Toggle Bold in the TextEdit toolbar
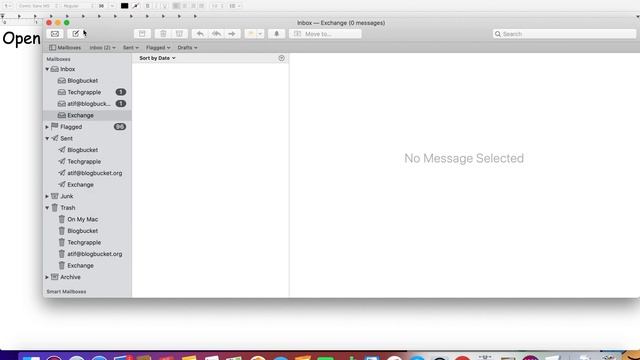Viewport: 640px width, 360px height. point(147,6)
